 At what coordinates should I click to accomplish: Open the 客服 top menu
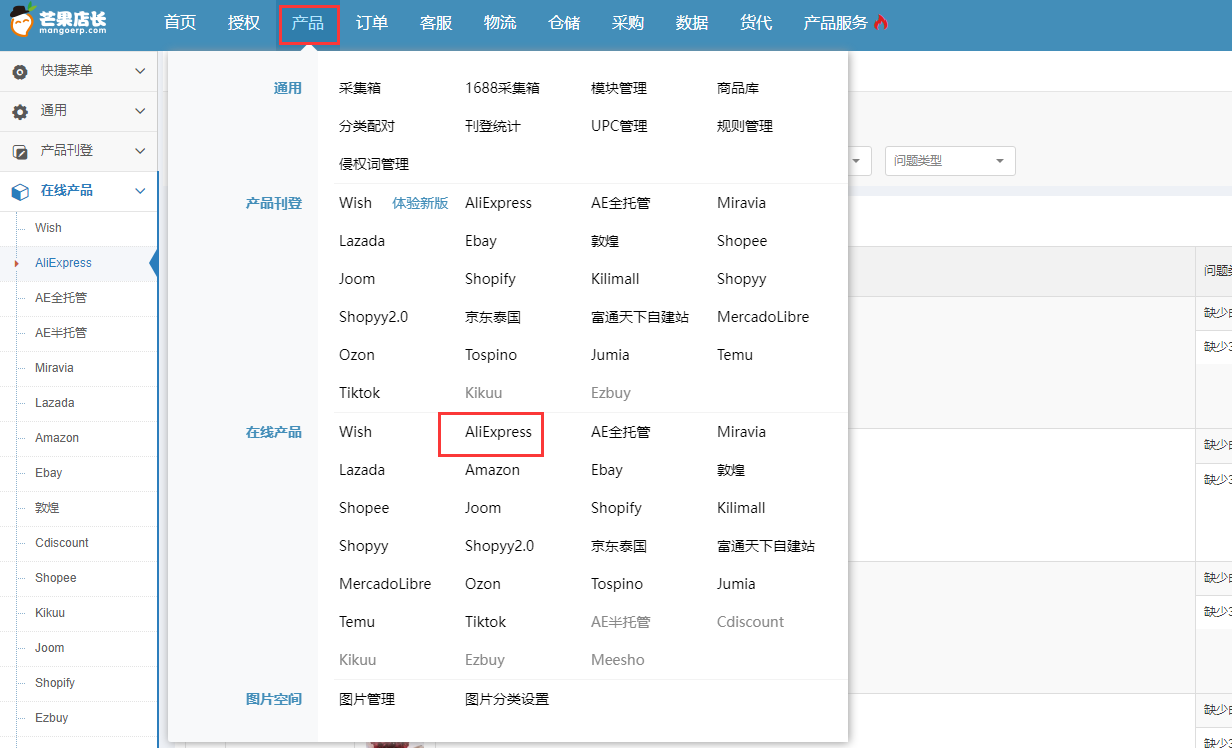pyautogui.click(x=436, y=23)
